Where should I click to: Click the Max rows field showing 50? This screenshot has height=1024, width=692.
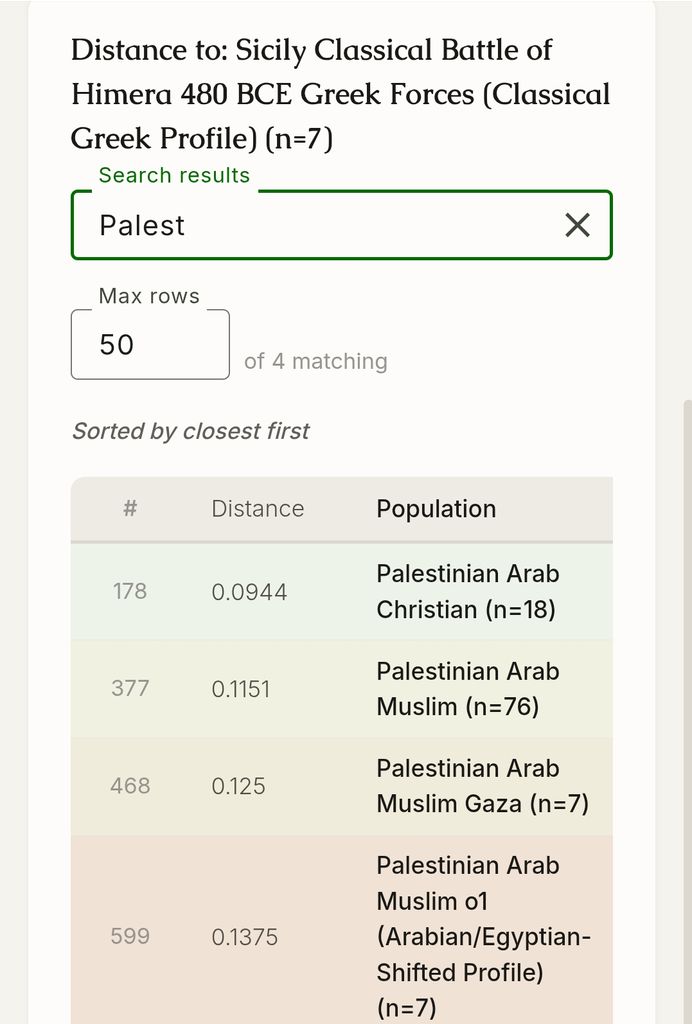click(150, 345)
